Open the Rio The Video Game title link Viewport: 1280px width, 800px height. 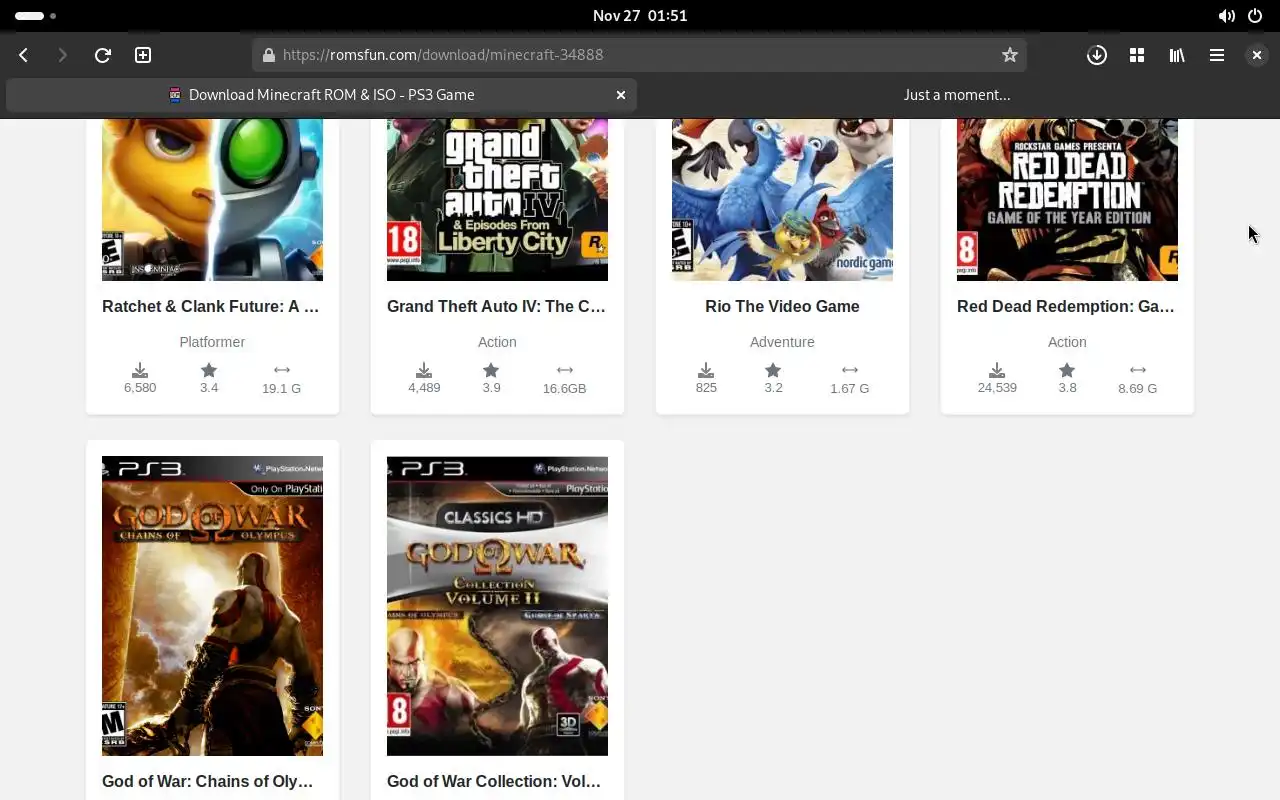782,306
